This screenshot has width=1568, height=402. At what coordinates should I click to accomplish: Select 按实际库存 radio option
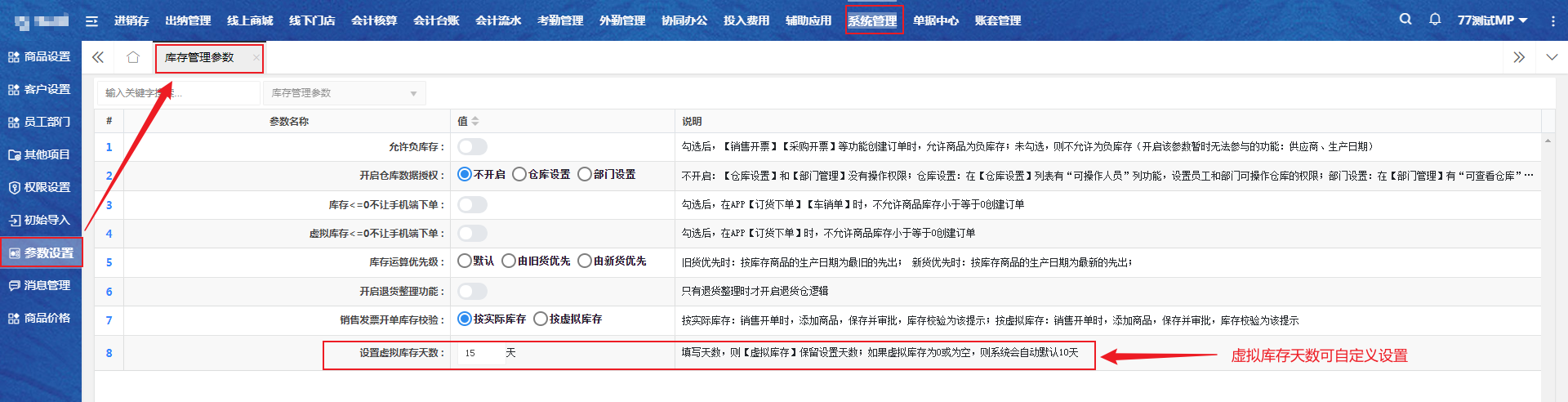465,319
